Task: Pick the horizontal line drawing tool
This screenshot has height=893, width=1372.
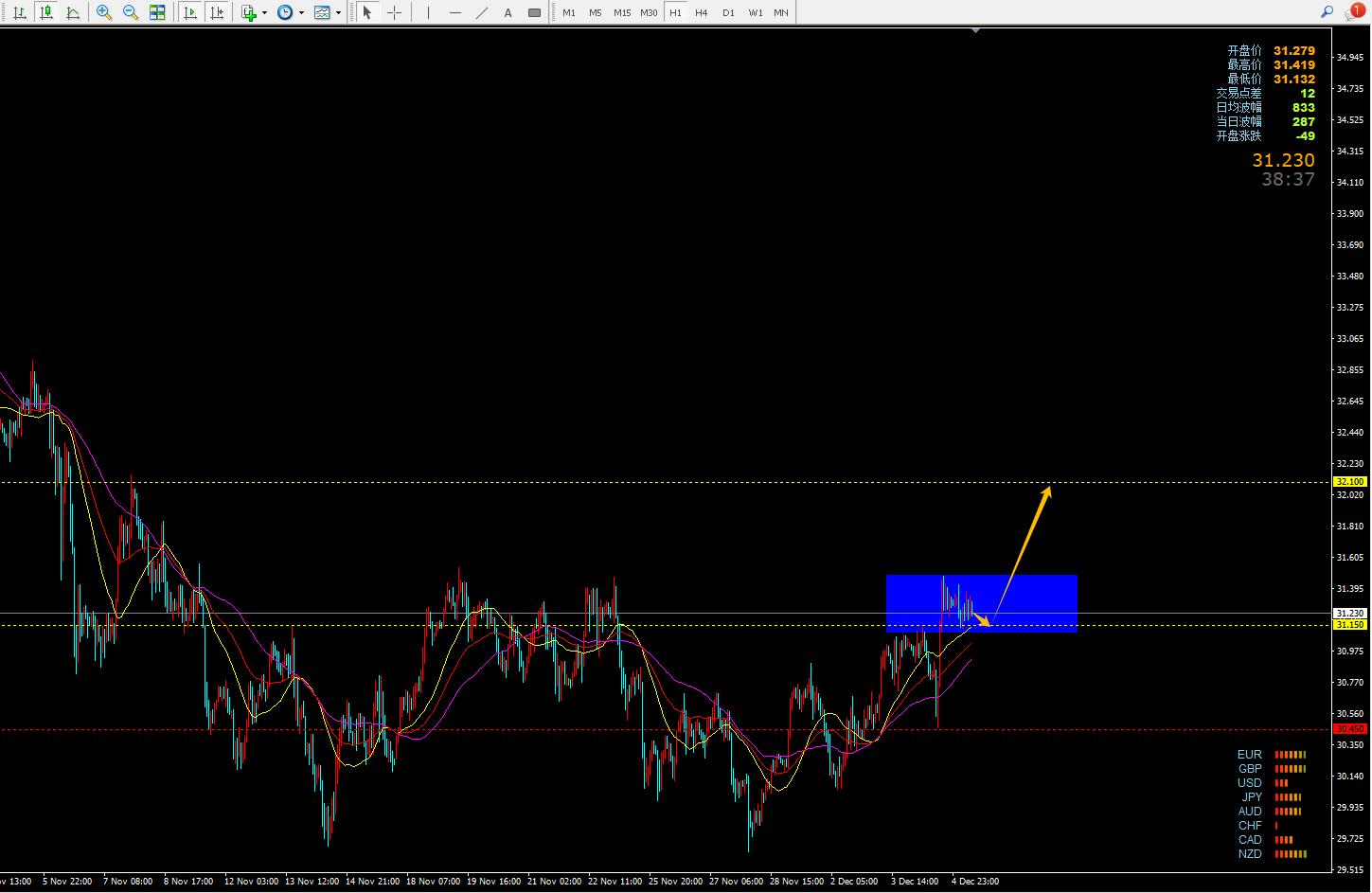Action: coord(455,12)
